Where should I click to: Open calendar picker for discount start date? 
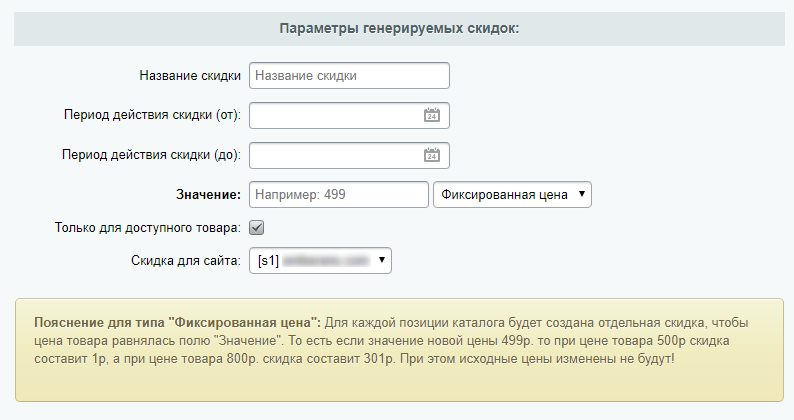pos(431,116)
